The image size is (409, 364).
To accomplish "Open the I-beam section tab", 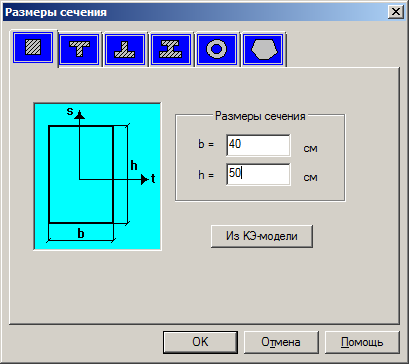I will 171,49.
